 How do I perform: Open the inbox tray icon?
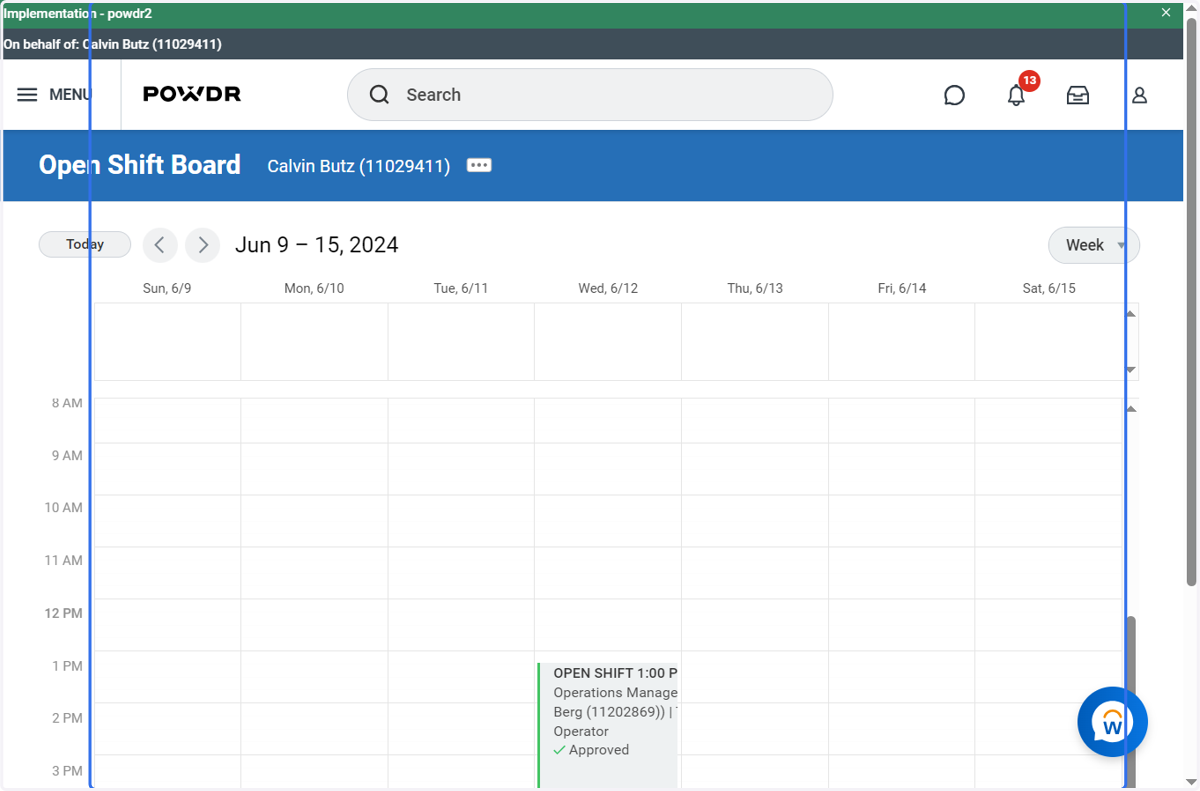(1078, 95)
